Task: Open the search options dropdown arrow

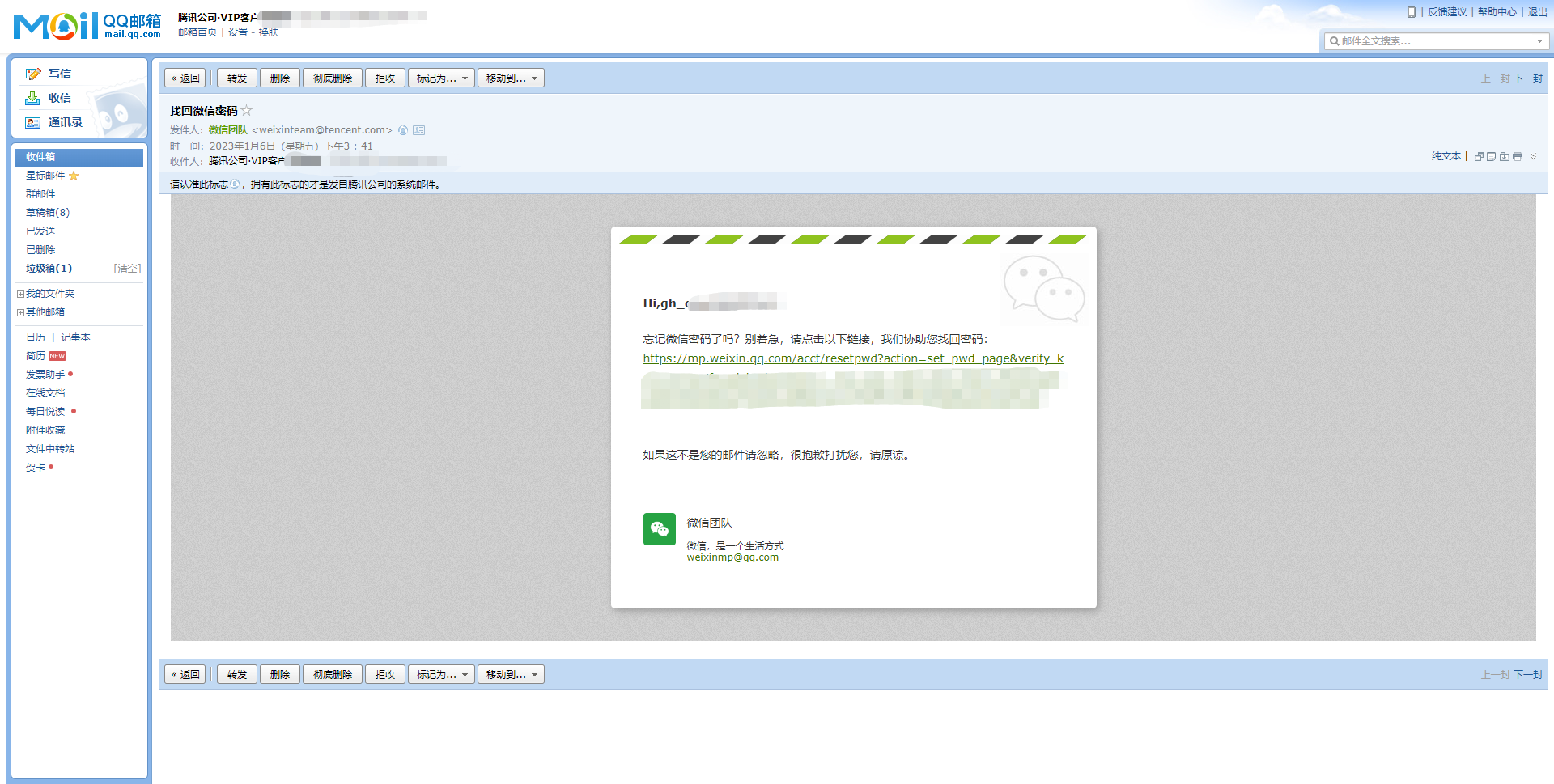Action: coord(1539,41)
